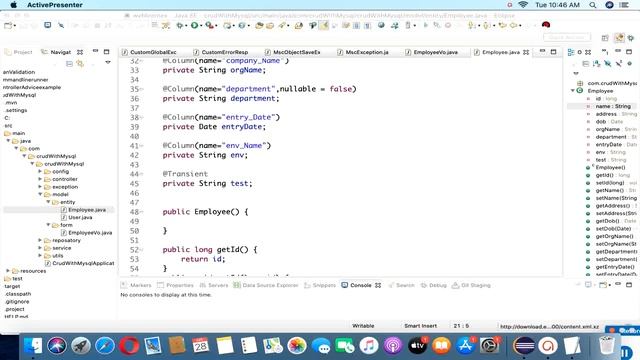Screen dimensions: 640x360
Task: Click 'Smart Insert' in status bar
Action: click(x=420, y=326)
